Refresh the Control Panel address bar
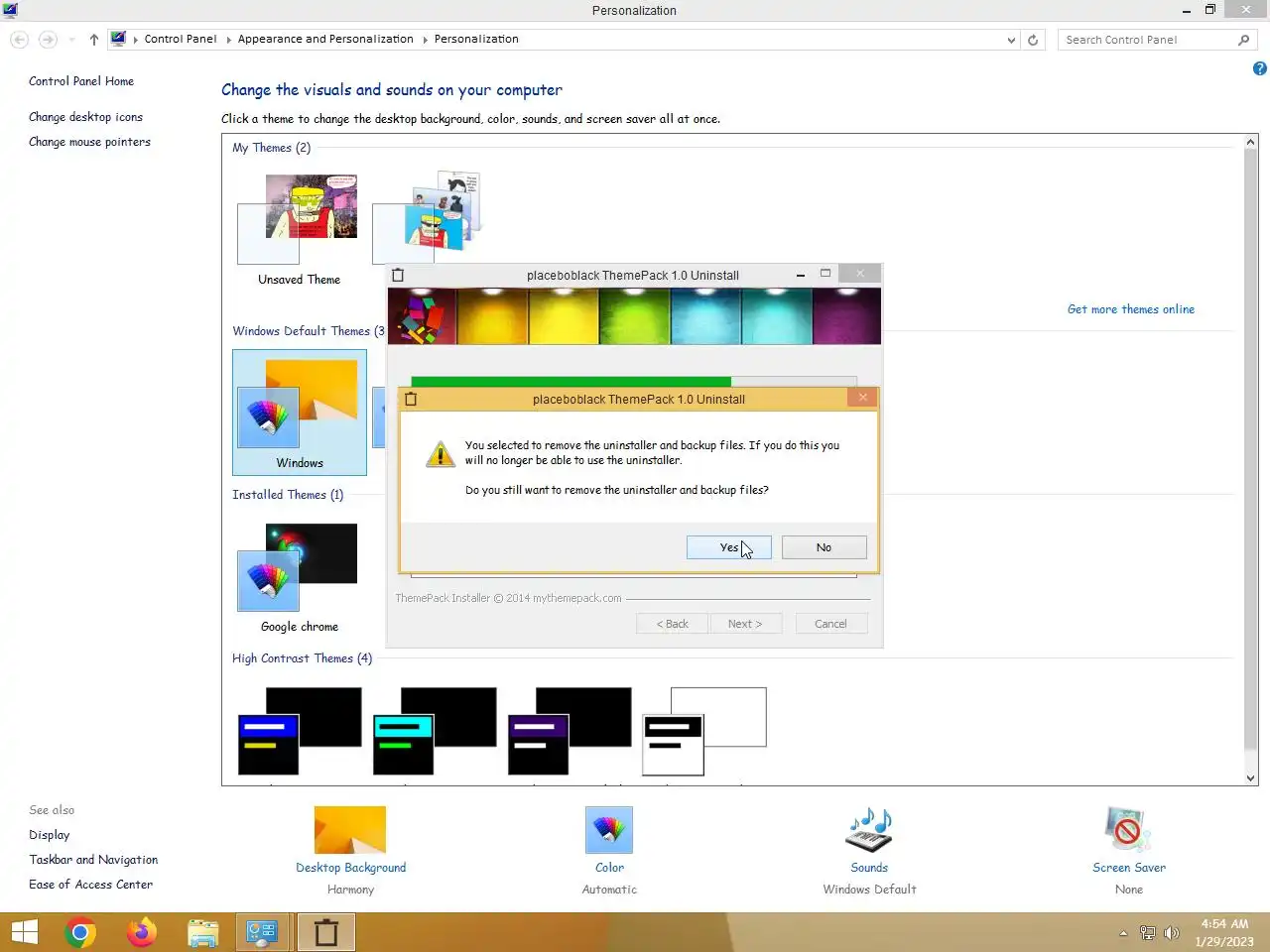Screen dimensions: 1270x952 point(1033,40)
